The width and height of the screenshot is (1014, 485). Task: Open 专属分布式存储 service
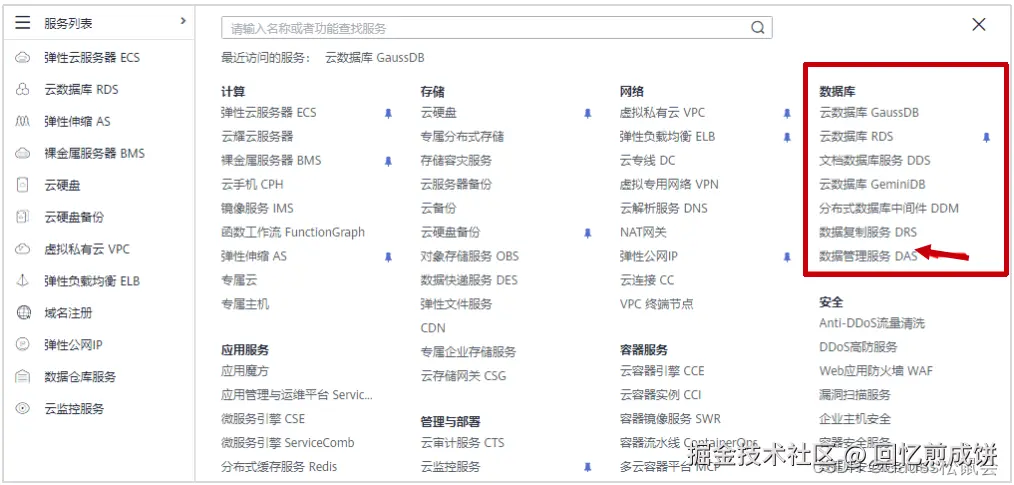[x=462, y=136]
